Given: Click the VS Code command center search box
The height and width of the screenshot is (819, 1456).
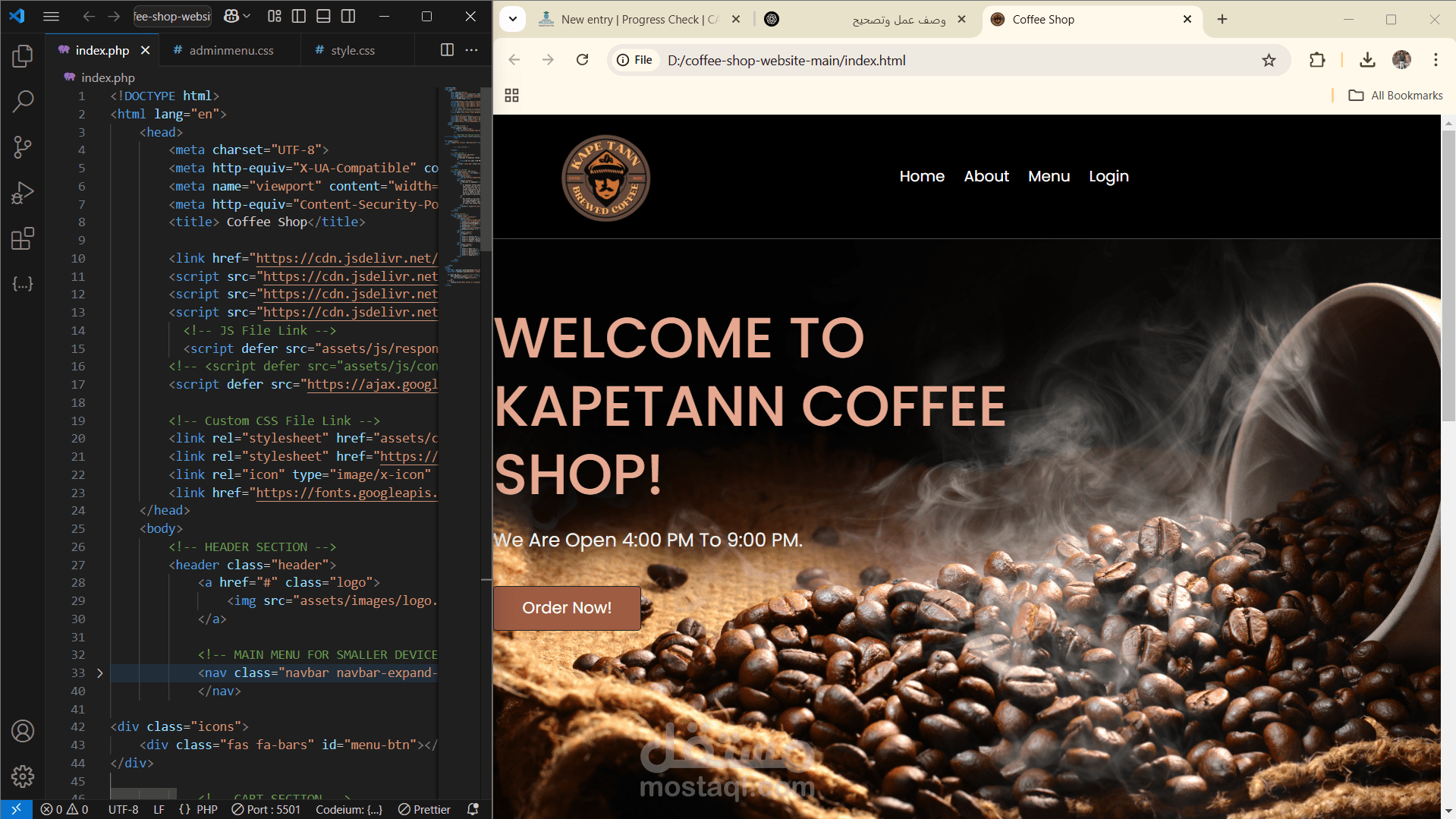Looking at the screenshot, I should tap(173, 16).
